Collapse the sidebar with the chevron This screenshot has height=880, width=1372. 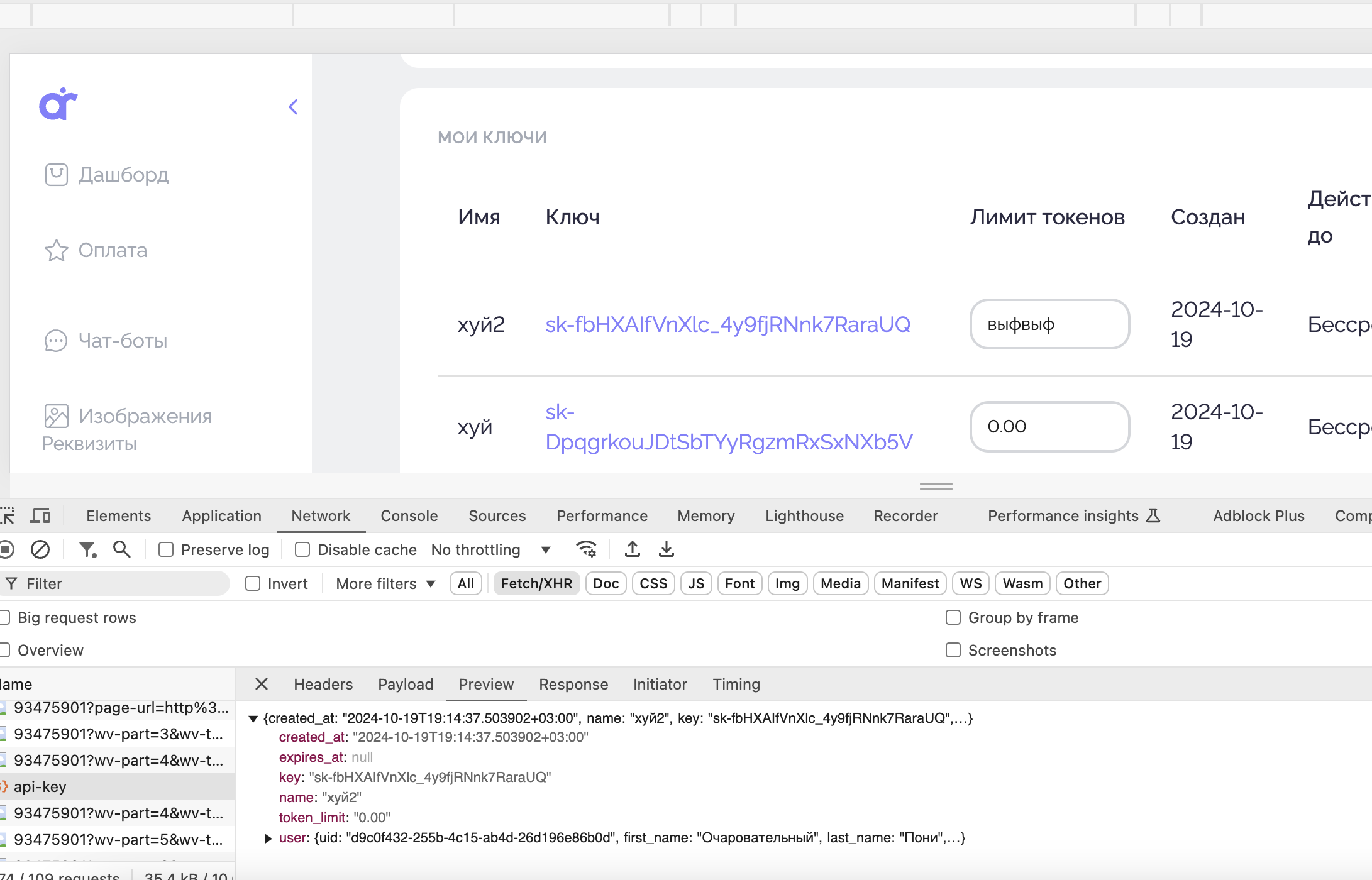[x=293, y=107]
